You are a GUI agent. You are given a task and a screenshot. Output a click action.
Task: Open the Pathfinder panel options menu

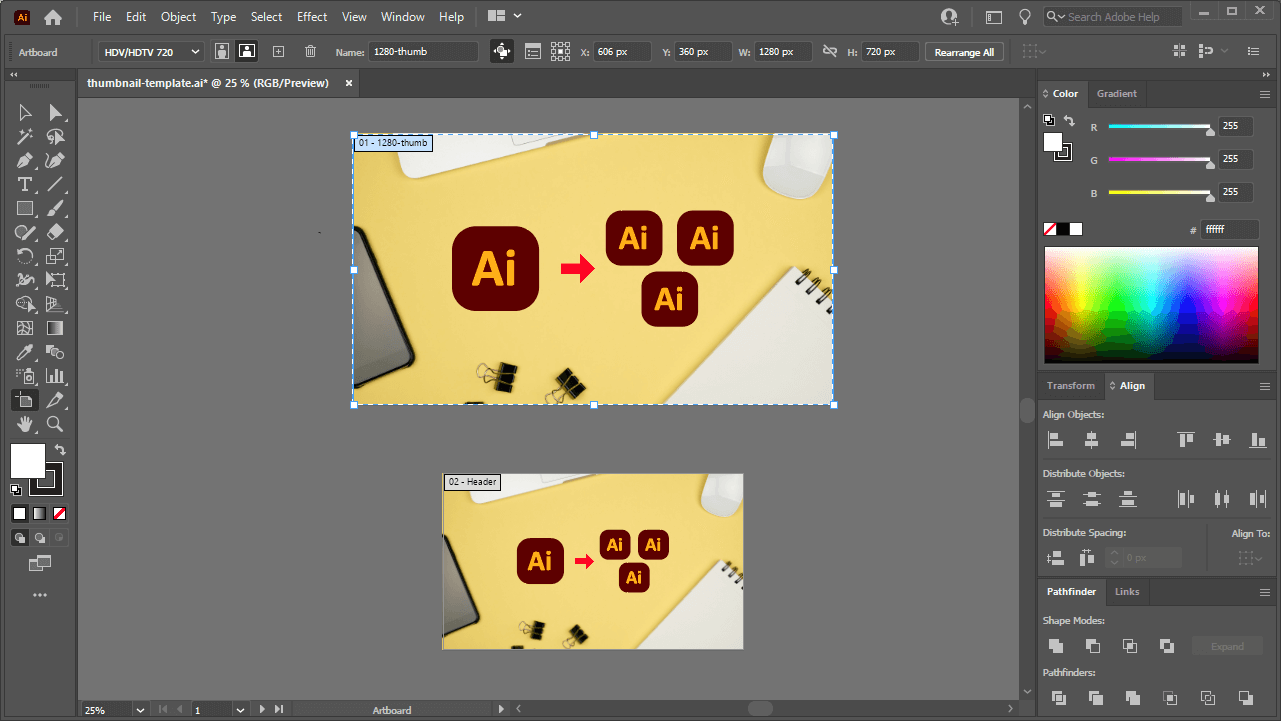click(1265, 592)
